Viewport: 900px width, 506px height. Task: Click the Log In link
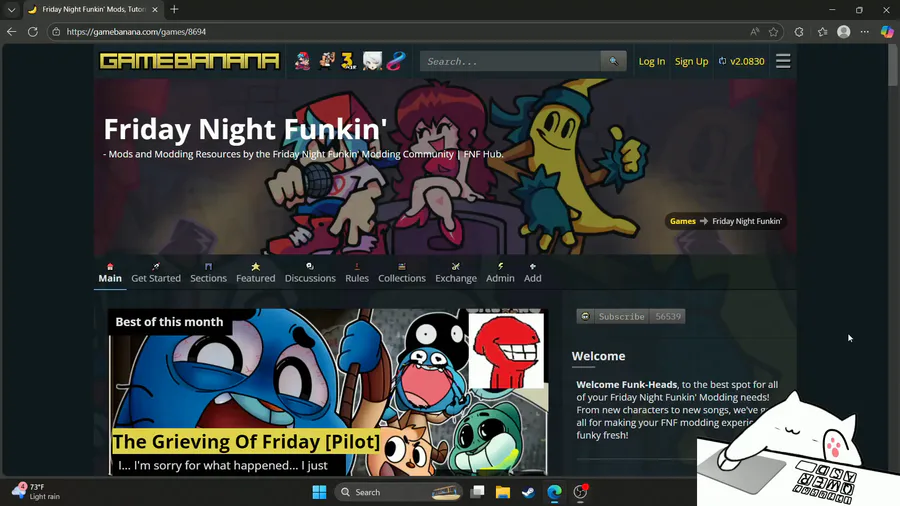651,61
